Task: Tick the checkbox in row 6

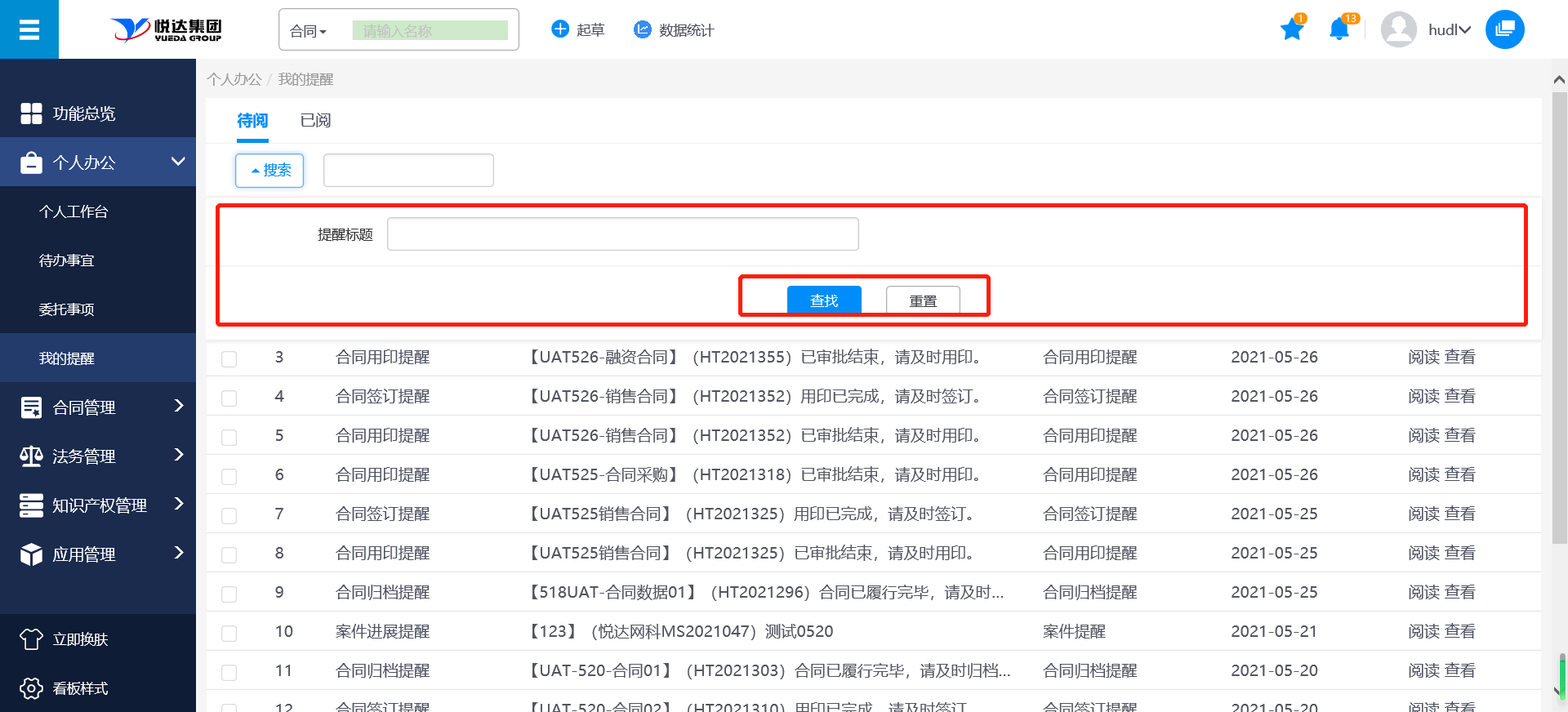Action: (x=229, y=476)
